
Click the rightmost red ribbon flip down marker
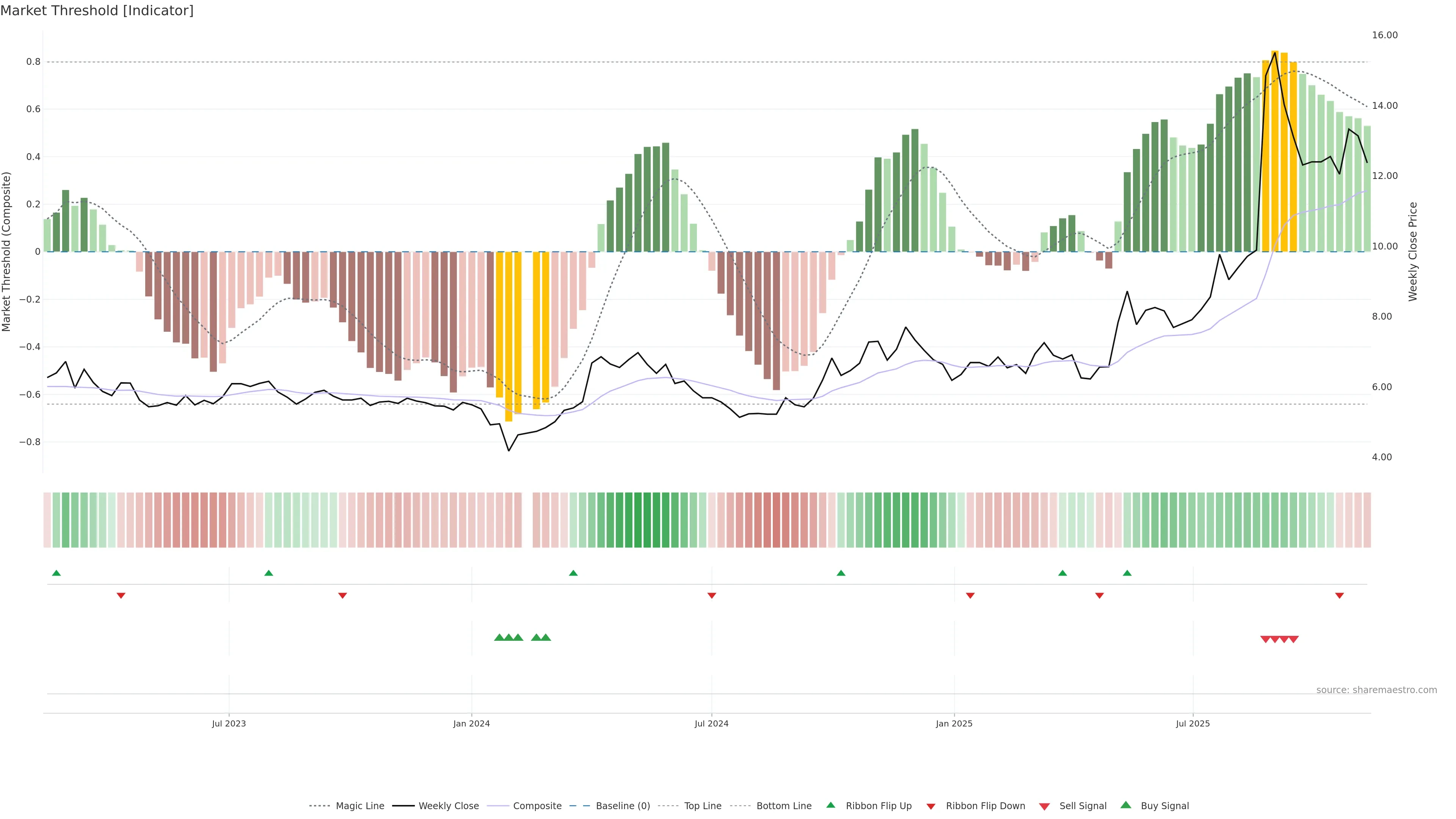1339,595
